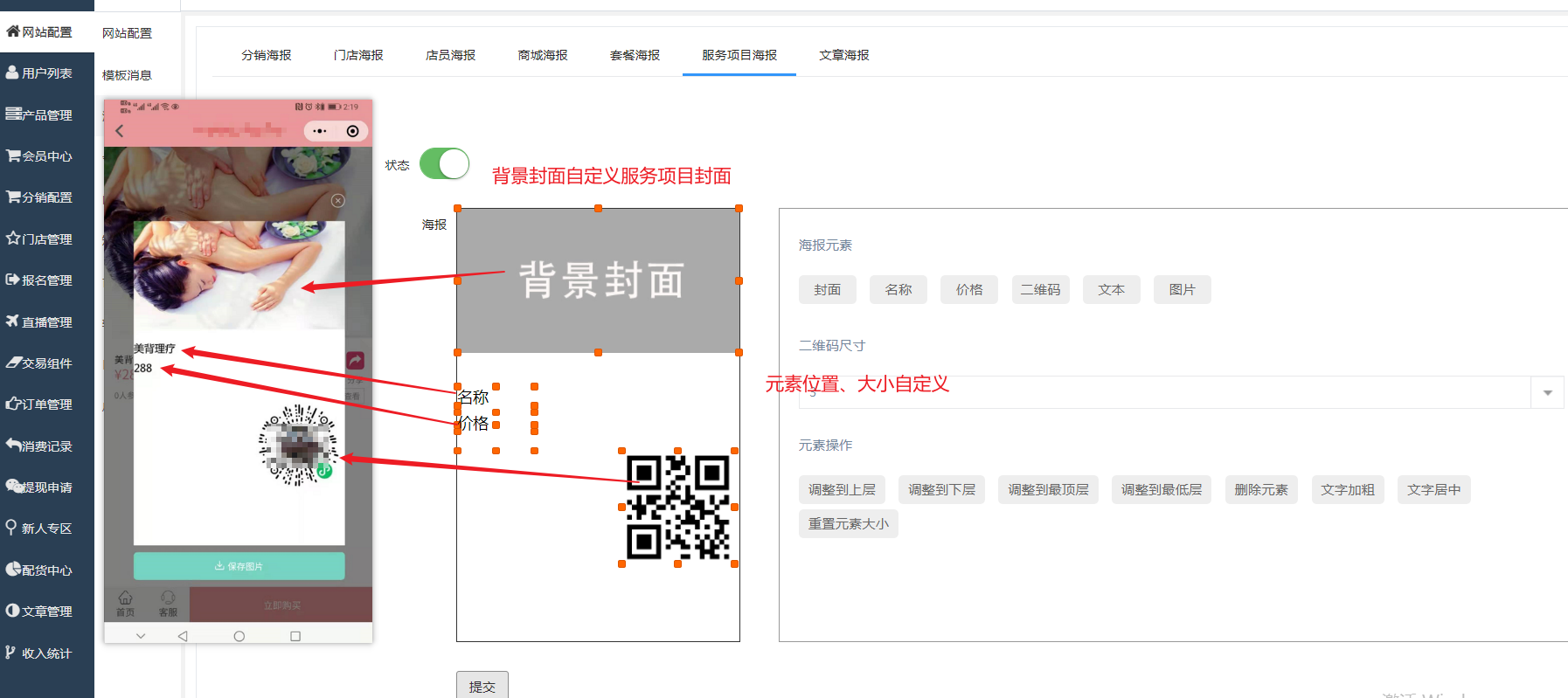This screenshot has height=698, width=1568.
Task: Add 价格 poster element
Action: click(969, 289)
